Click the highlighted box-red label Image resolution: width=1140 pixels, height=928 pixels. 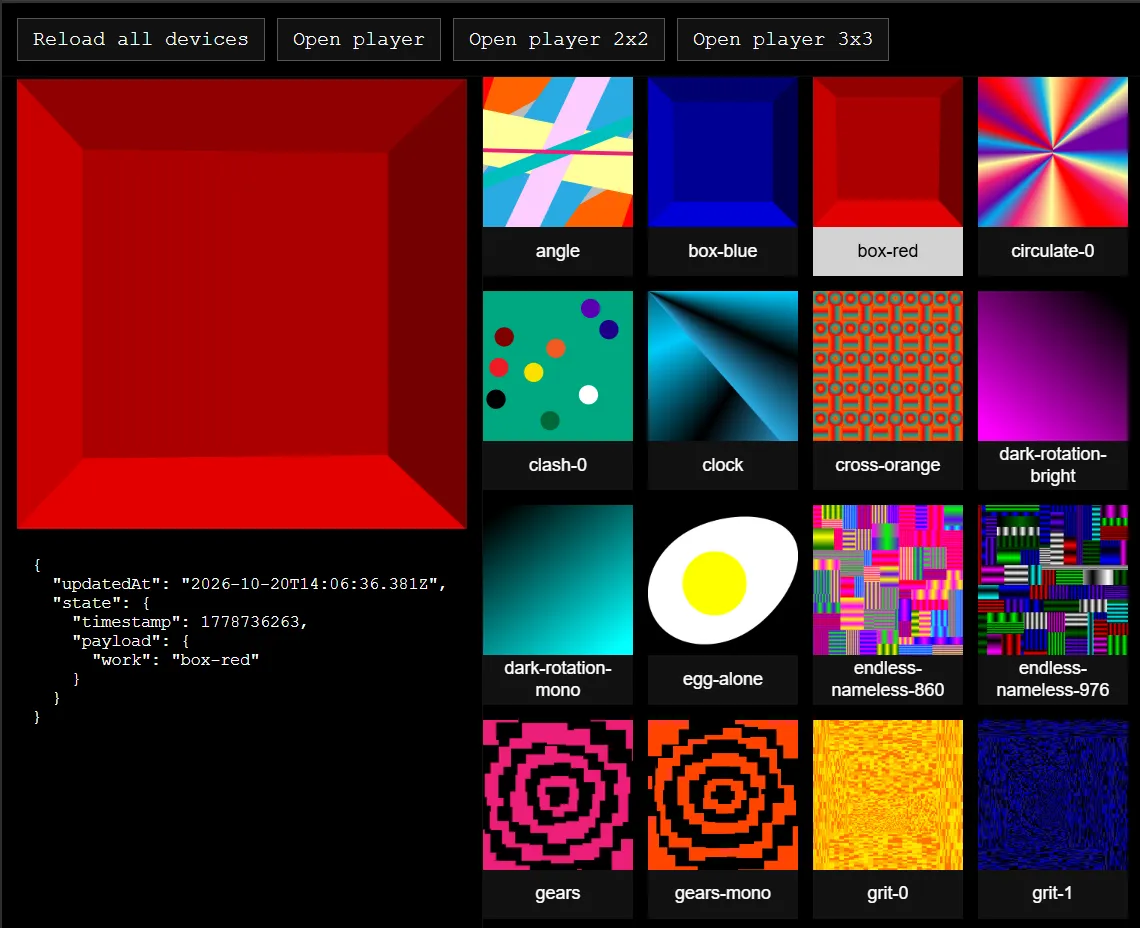(x=888, y=251)
